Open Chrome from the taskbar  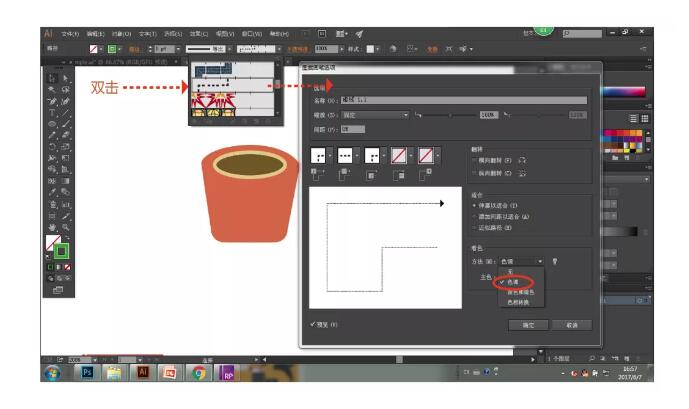(199, 372)
